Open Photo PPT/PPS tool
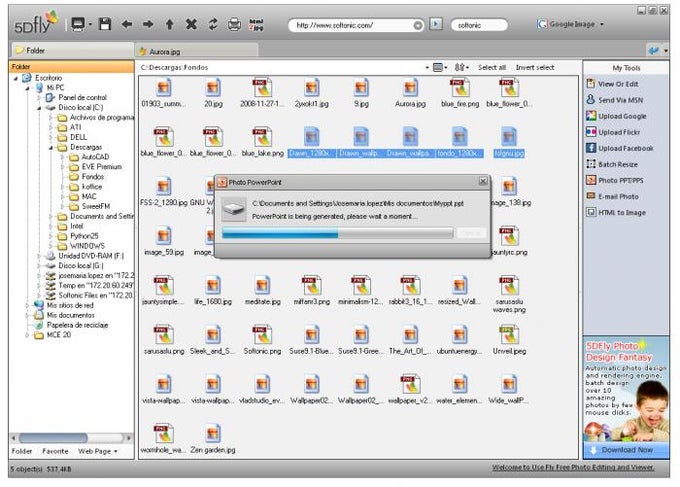 pyautogui.click(x=615, y=180)
